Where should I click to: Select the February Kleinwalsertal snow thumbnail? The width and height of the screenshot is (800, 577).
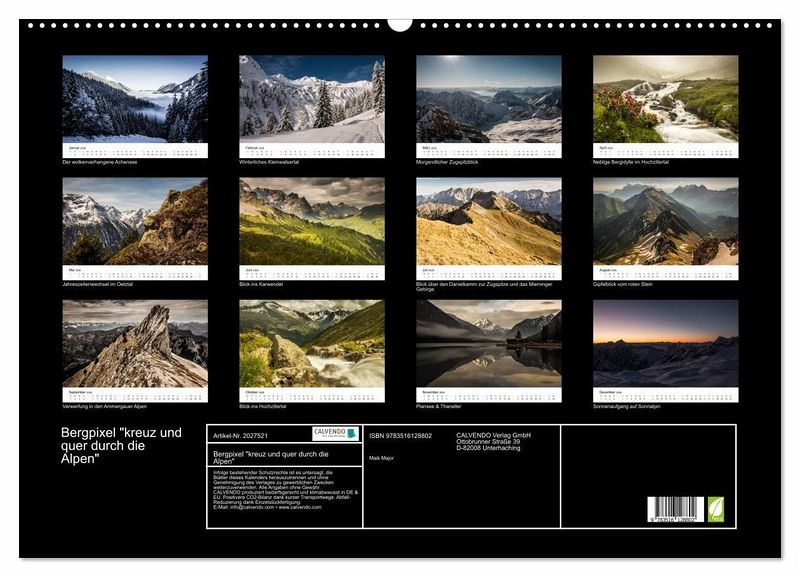pyautogui.click(x=312, y=99)
